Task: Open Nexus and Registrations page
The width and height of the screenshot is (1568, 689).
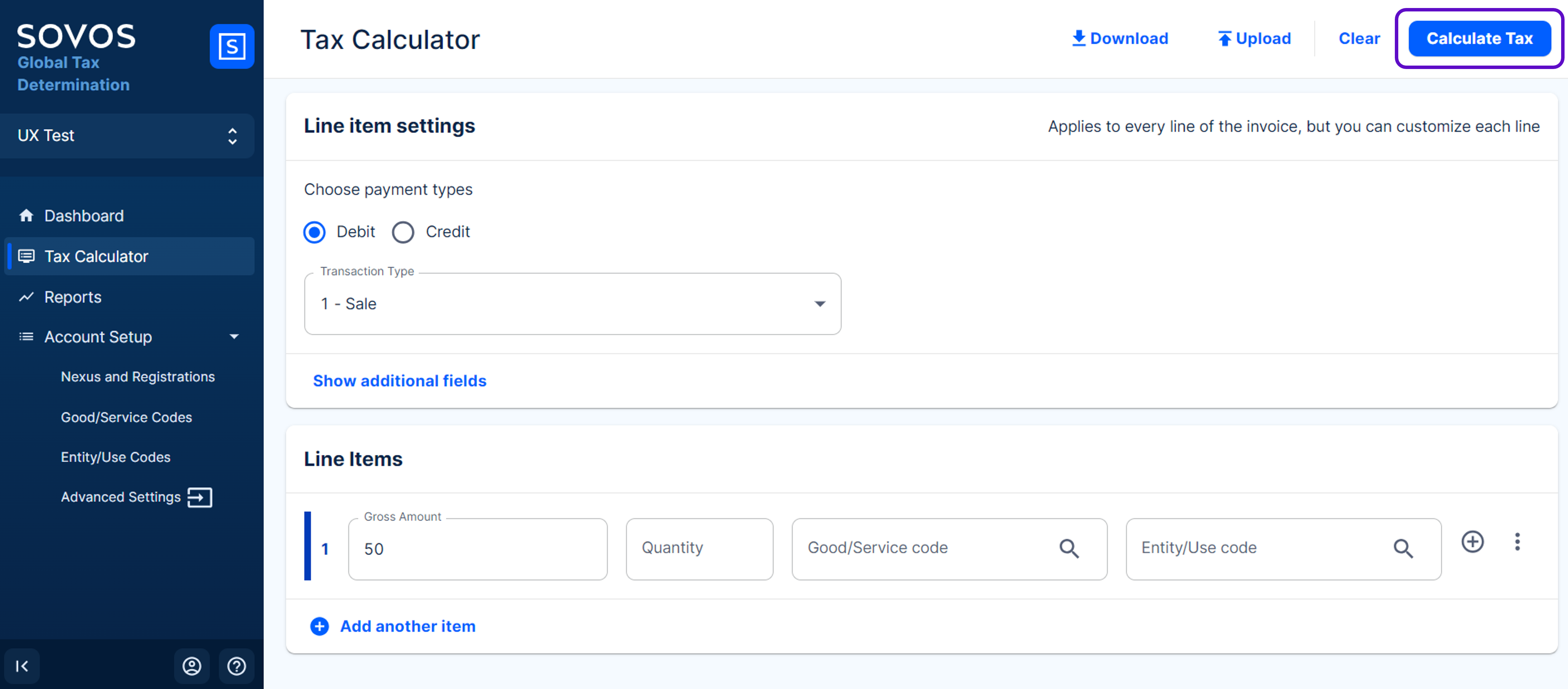Action: click(x=138, y=377)
